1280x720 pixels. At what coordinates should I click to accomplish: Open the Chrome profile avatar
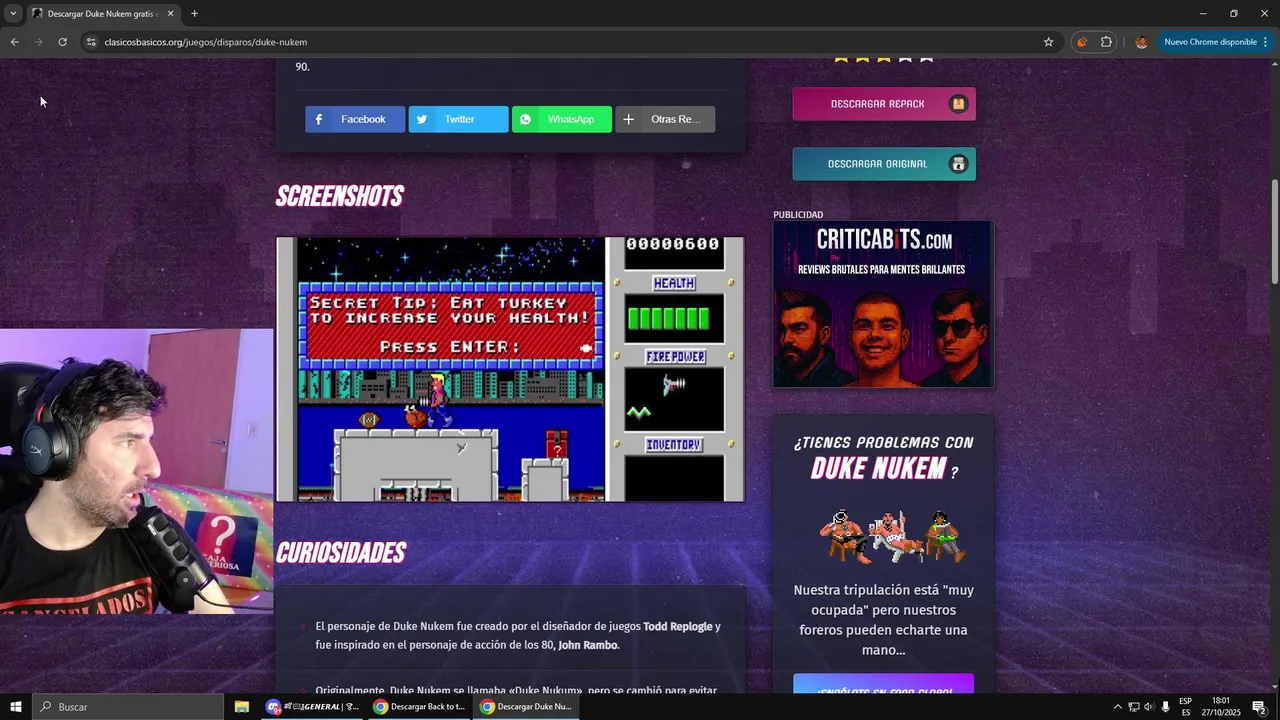point(1141,42)
